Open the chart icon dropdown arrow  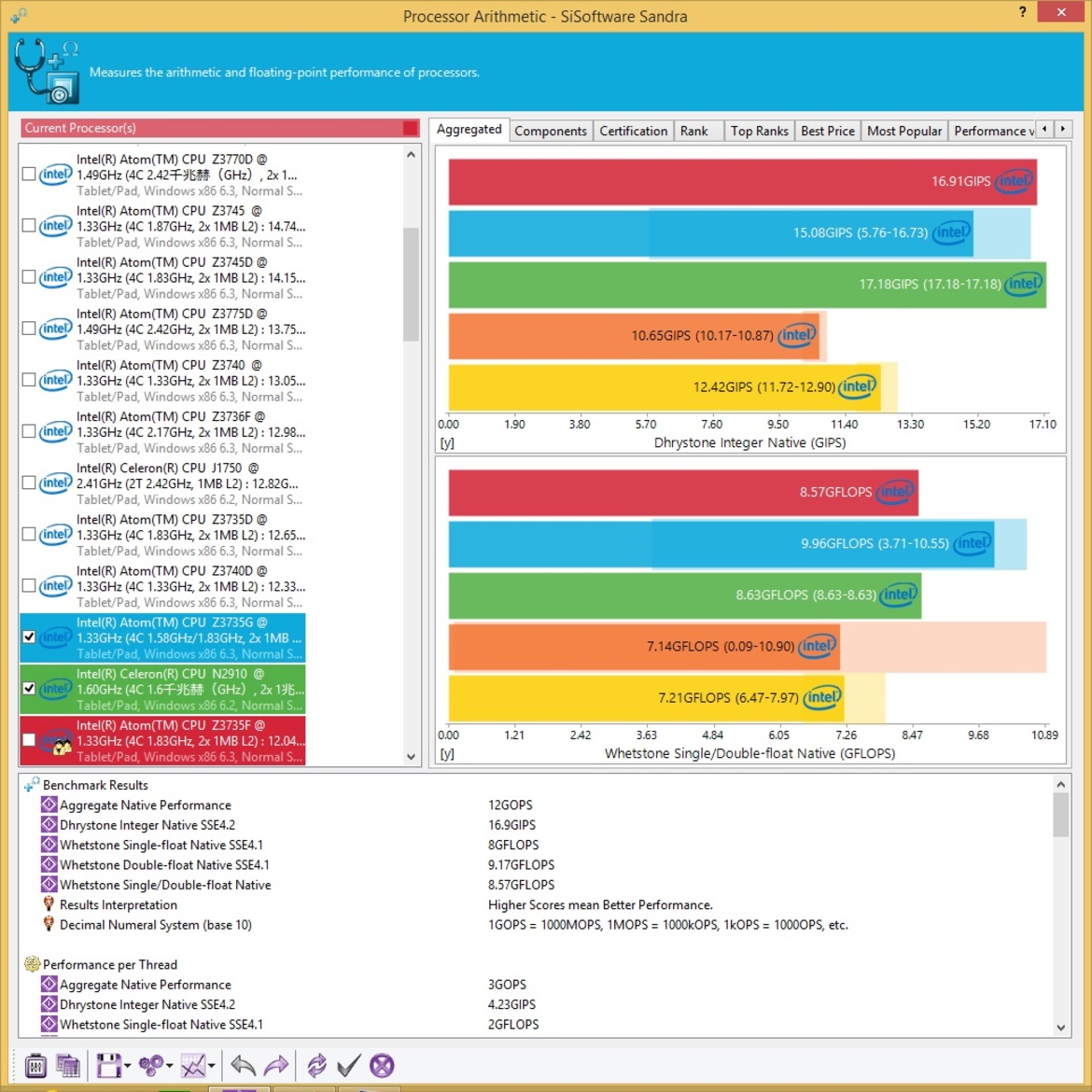[211, 1066]
